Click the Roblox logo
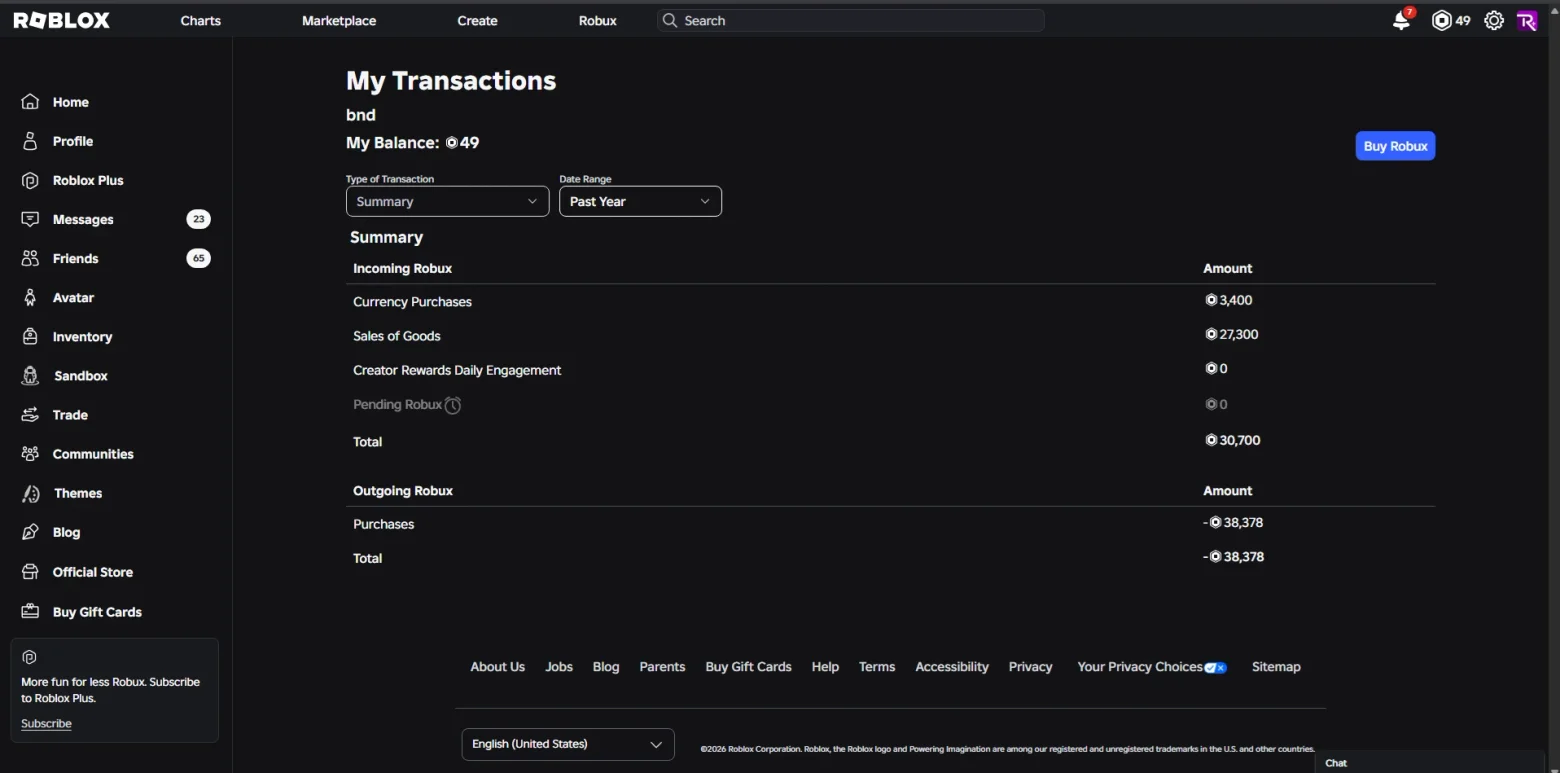 coord(62,20)
